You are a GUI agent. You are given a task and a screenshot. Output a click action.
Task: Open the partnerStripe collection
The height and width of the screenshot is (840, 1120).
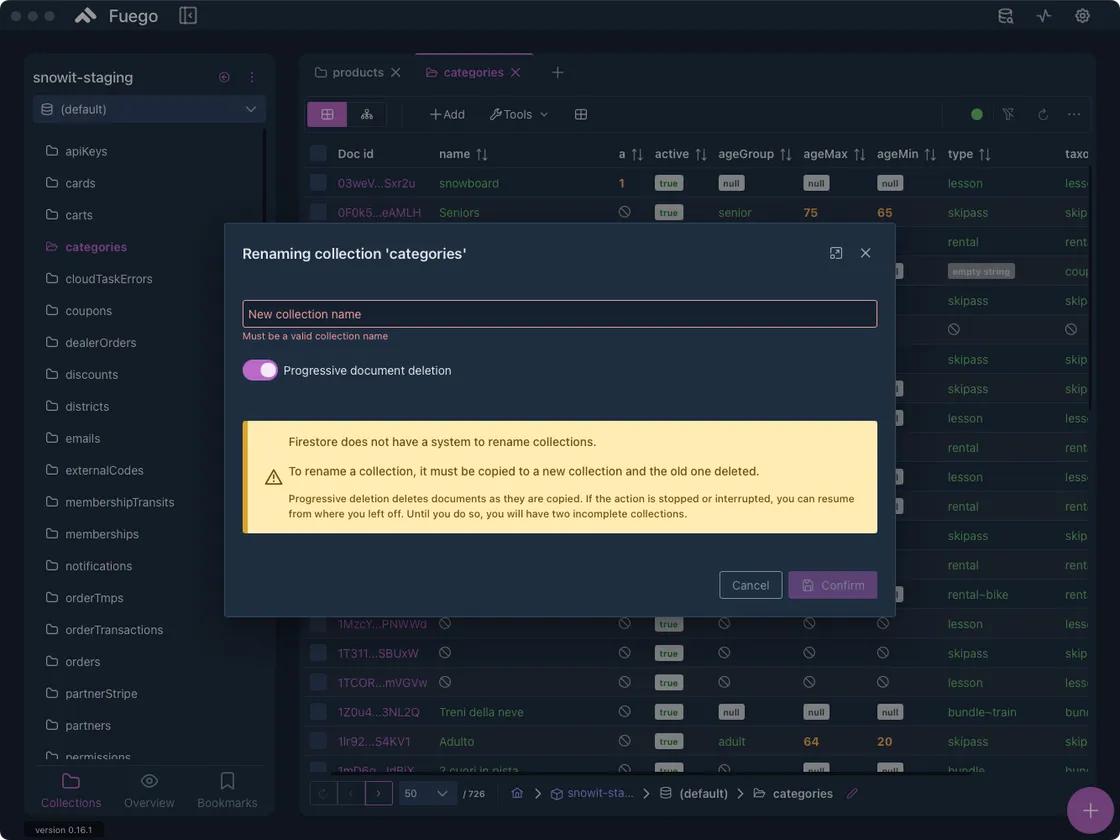[101, 694]
